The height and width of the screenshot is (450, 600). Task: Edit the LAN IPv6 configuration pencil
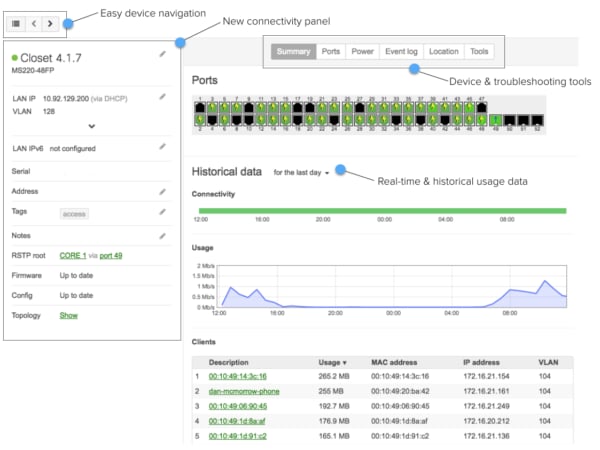pos(163,147)
